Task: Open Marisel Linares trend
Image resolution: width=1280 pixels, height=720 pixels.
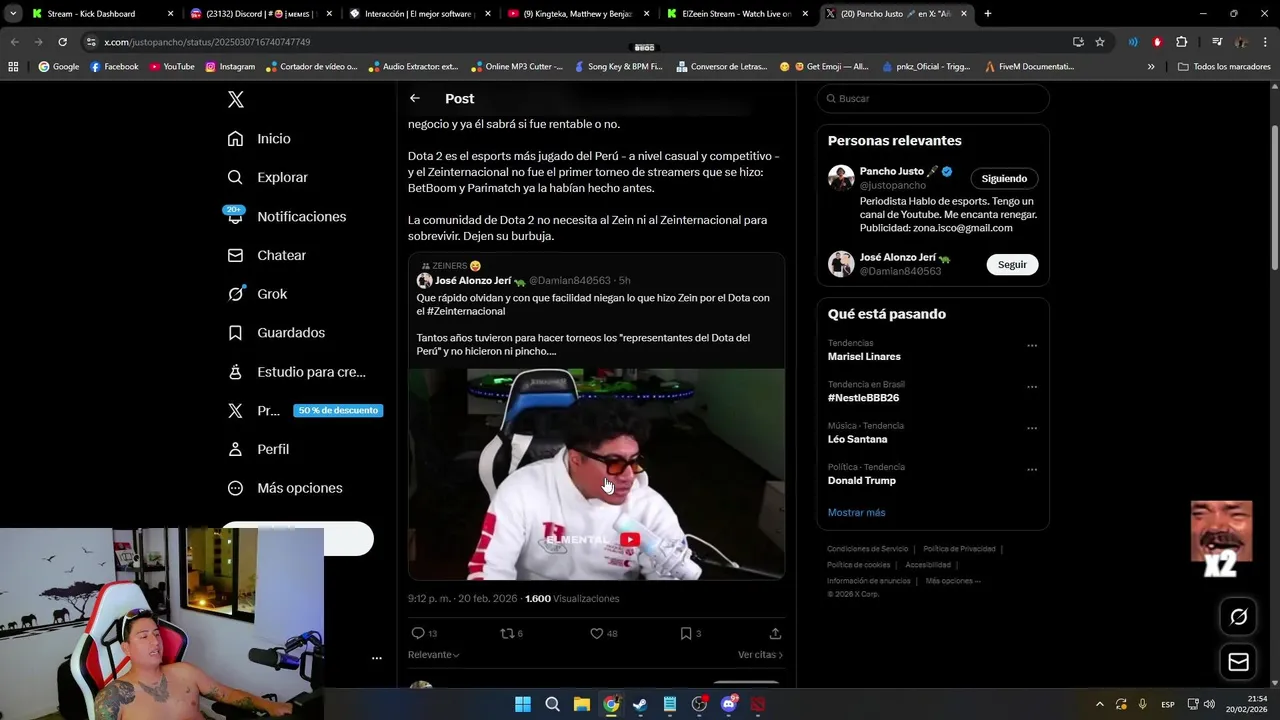Action: pyautogui.click(x=864, y=356)
